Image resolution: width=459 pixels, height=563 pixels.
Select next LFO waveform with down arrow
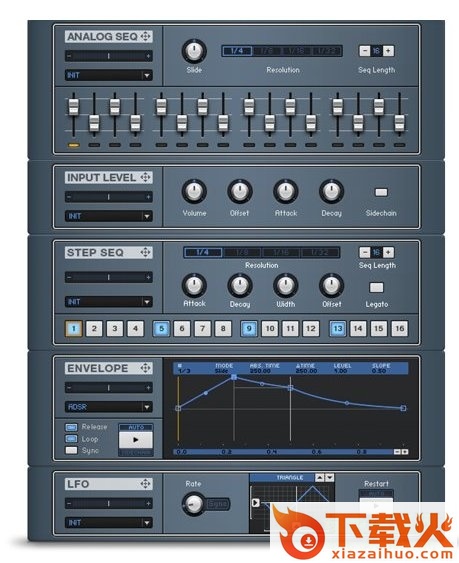point(329,478)
